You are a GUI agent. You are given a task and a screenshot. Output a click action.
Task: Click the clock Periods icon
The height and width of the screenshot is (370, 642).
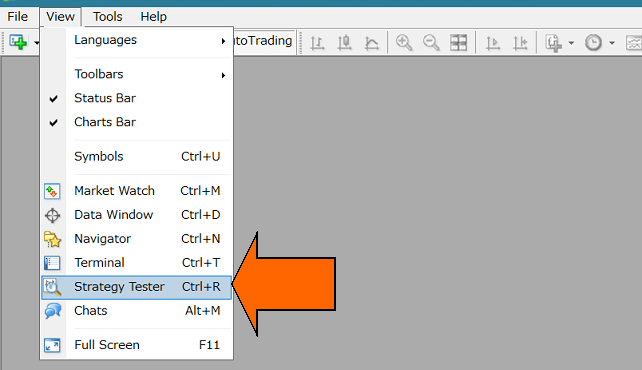[593, 43]
